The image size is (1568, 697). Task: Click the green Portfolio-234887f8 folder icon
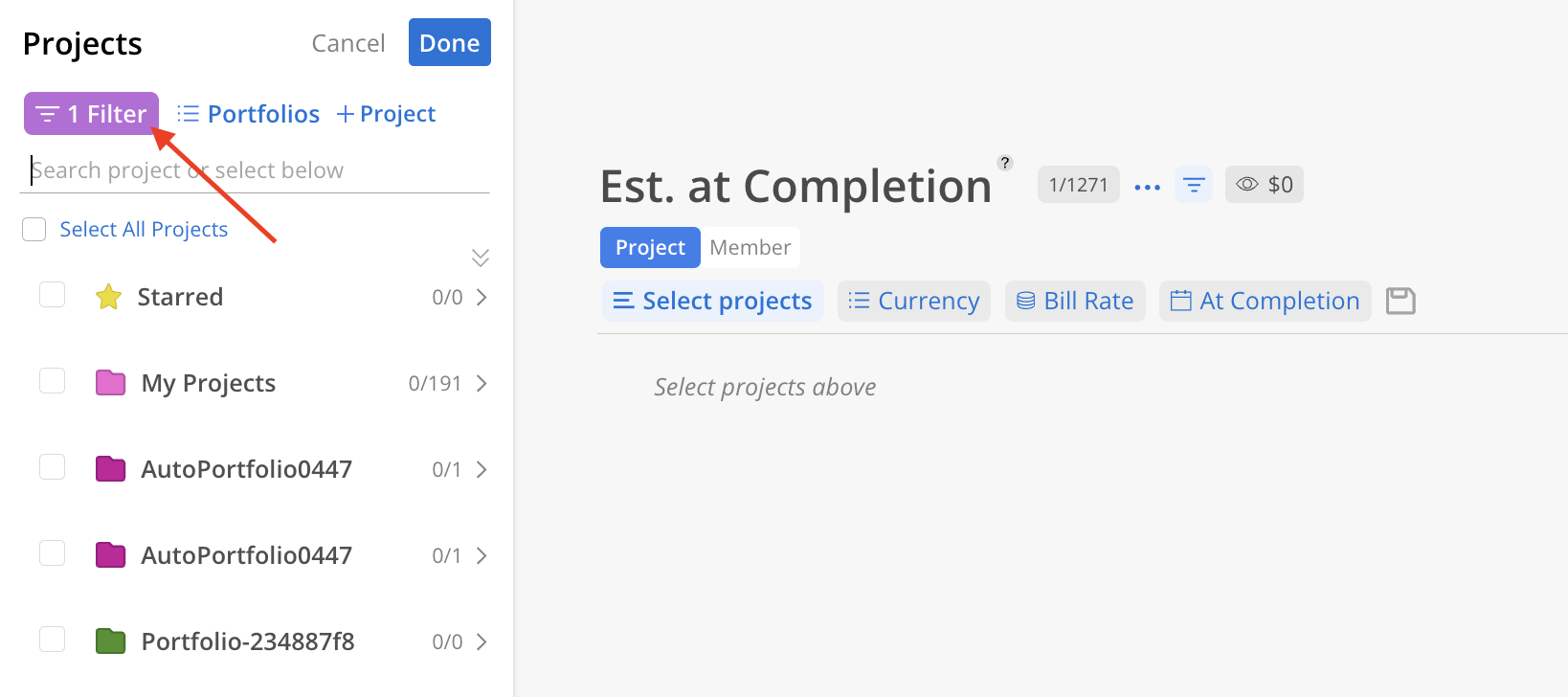111,641
